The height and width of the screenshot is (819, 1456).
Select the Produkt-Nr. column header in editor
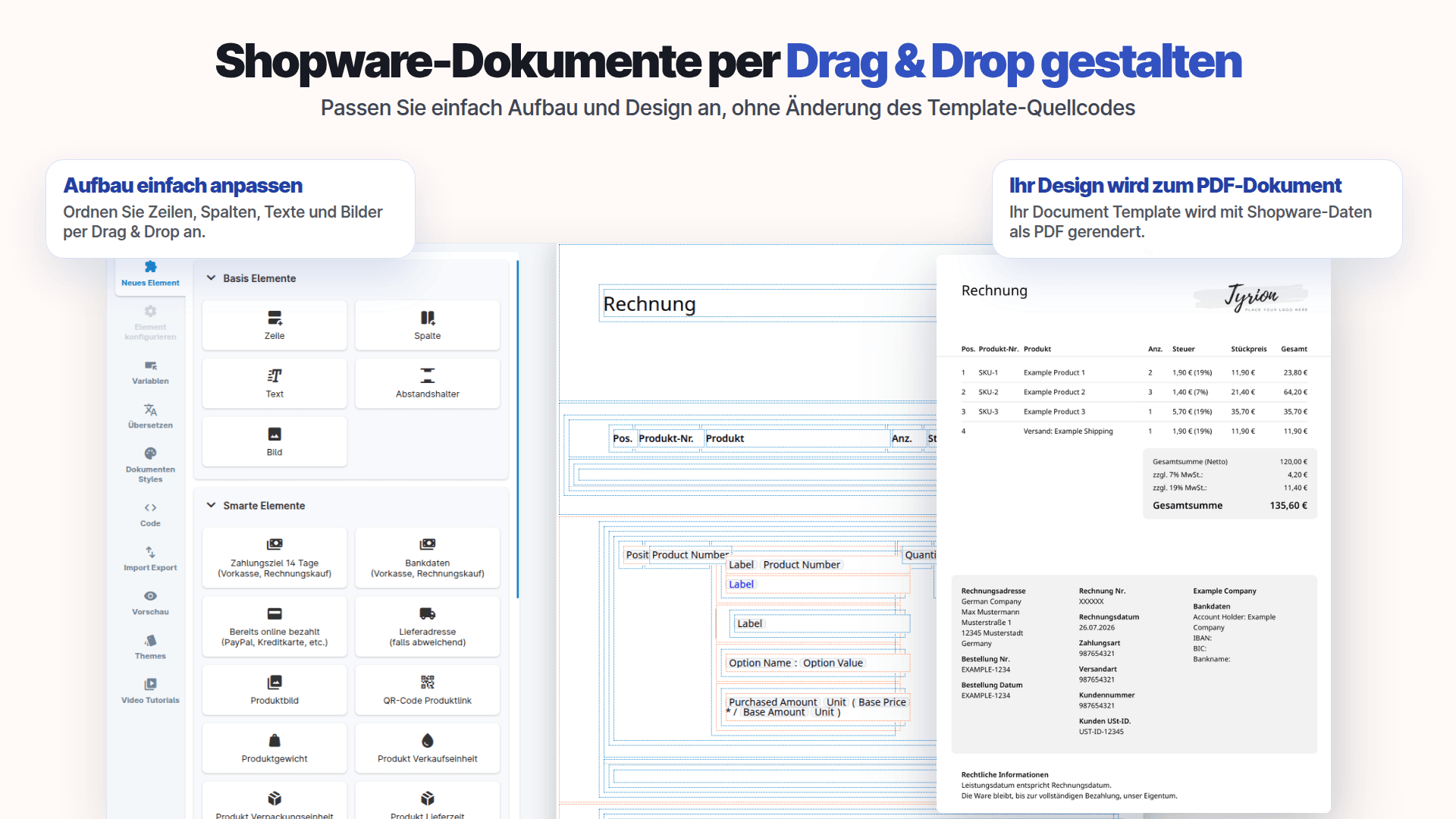[666, 438]
